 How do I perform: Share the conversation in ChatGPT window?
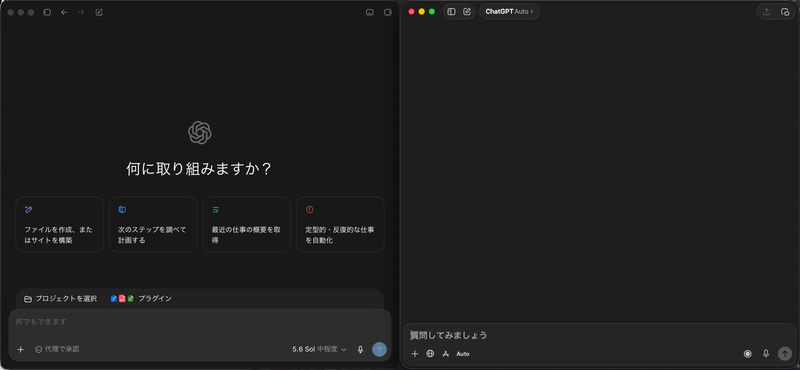pos(766,12)
